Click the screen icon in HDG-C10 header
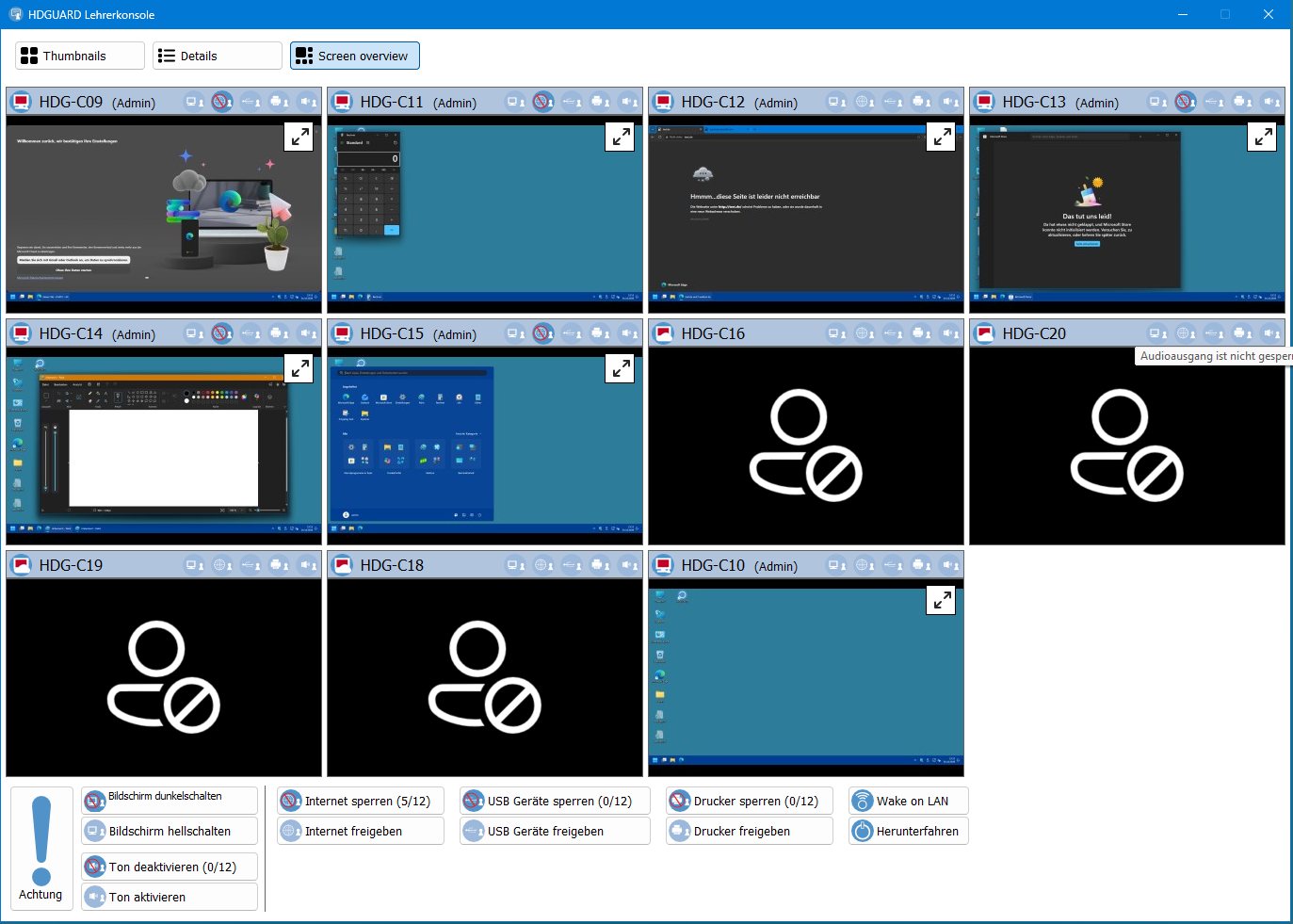The width and height of the screenshot is (1293, 924). (836, 565)
